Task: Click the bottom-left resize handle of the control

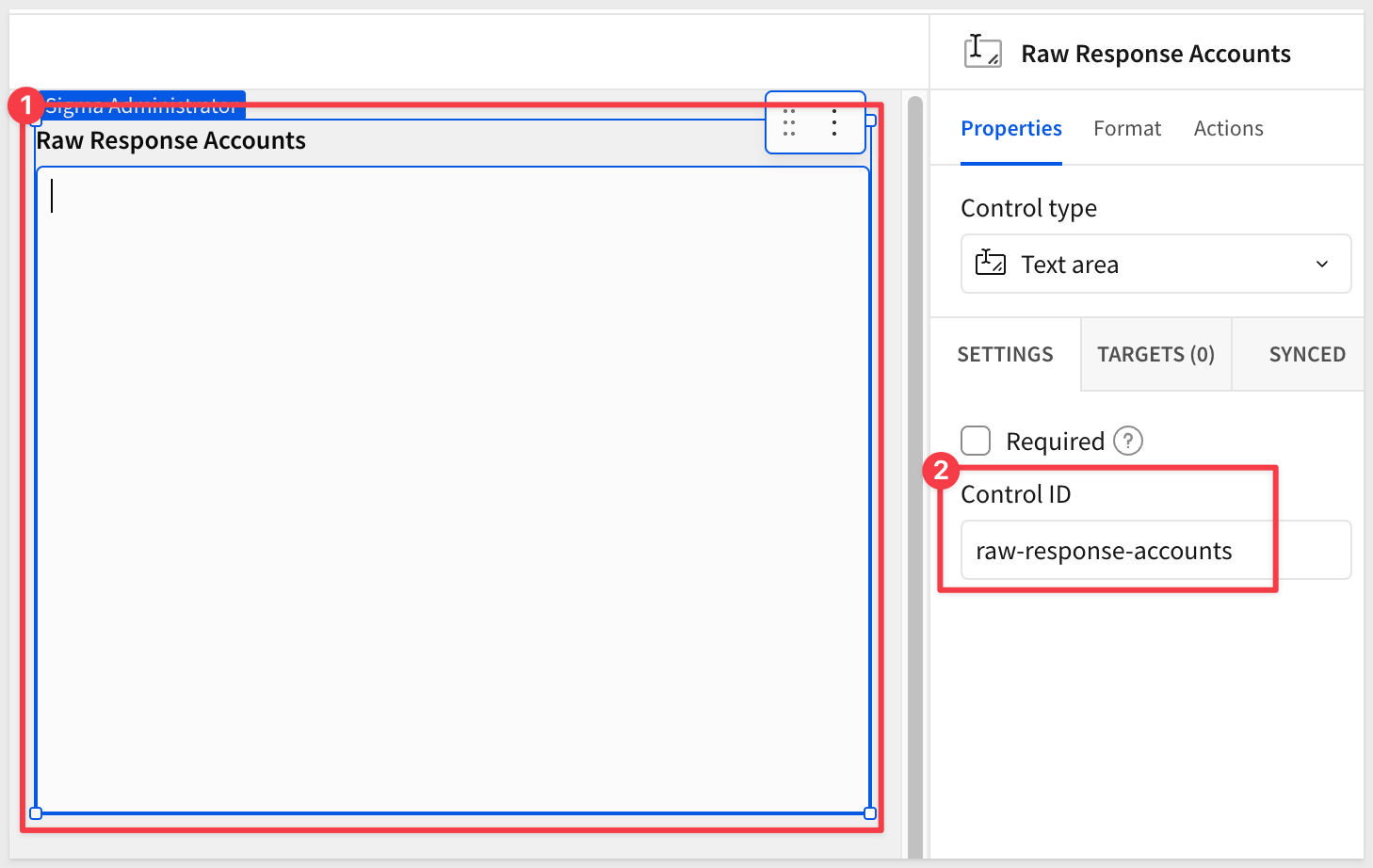Action: (x=36, y=813)
